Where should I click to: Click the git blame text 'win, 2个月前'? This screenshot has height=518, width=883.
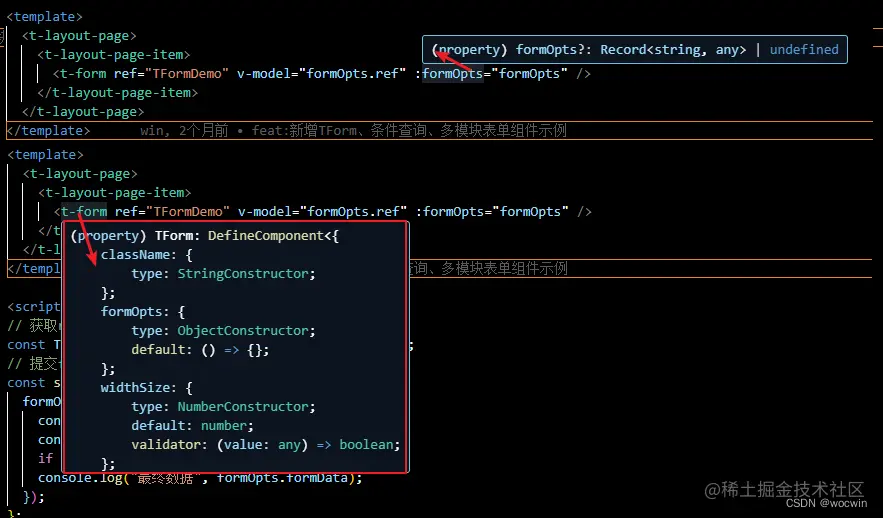click(184, 131)
